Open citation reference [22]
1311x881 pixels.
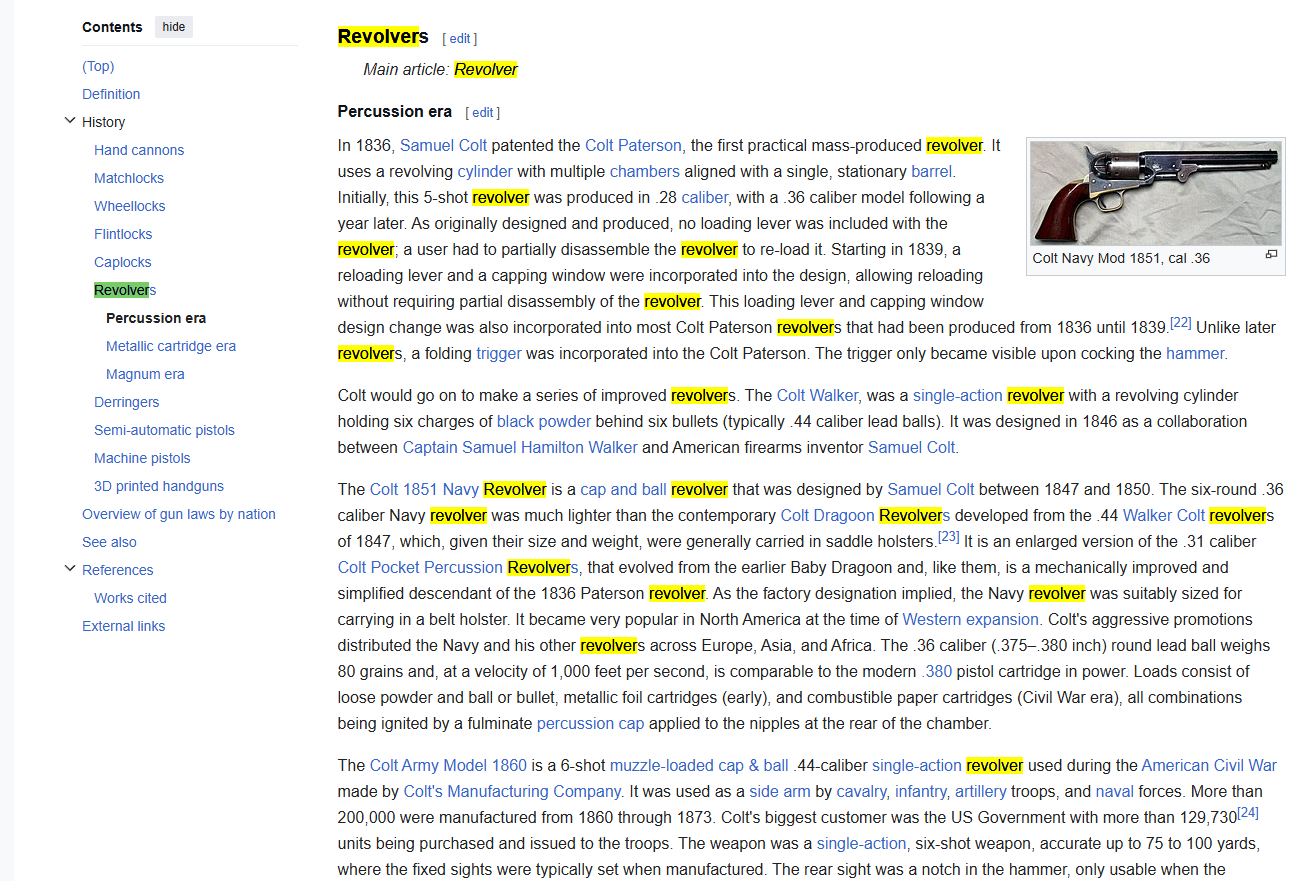coord(1181,322)
